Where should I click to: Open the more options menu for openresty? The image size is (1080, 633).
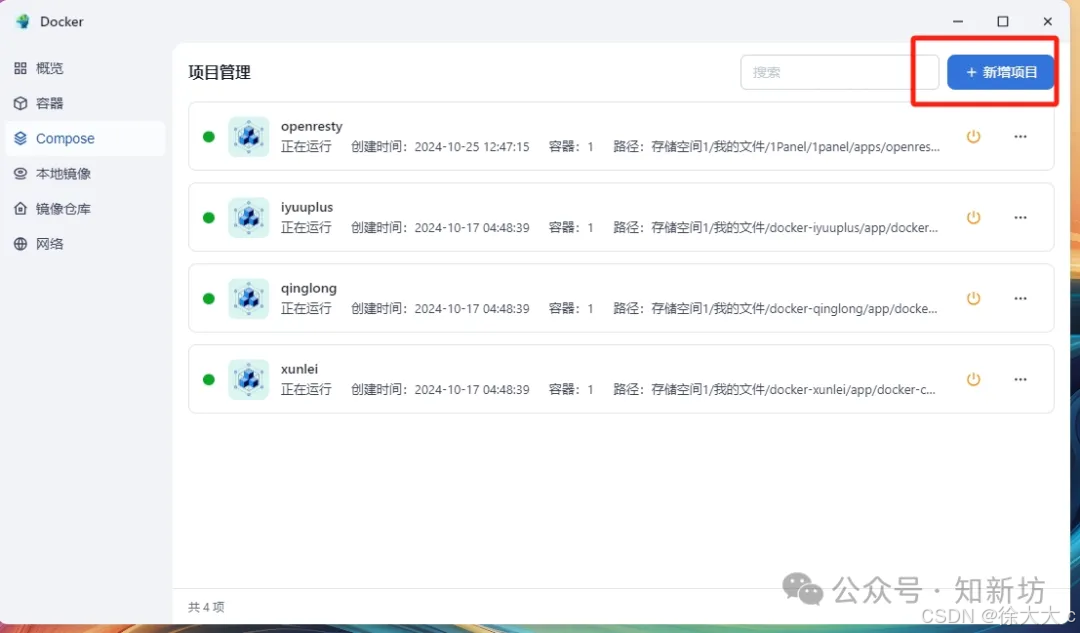point(1020,137)
